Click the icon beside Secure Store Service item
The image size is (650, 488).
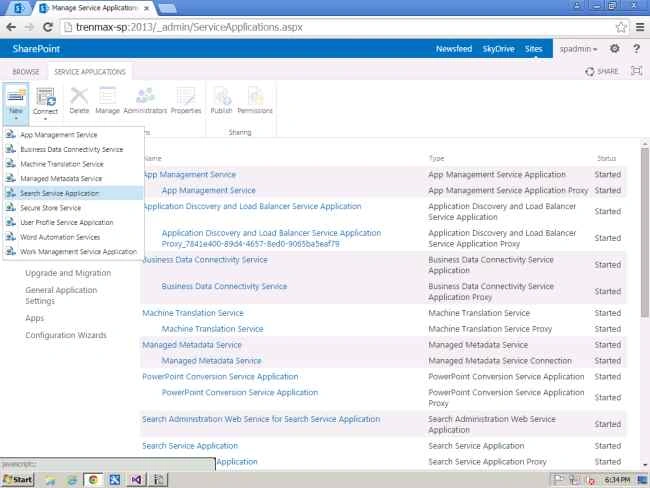click(x=11, y=207)
